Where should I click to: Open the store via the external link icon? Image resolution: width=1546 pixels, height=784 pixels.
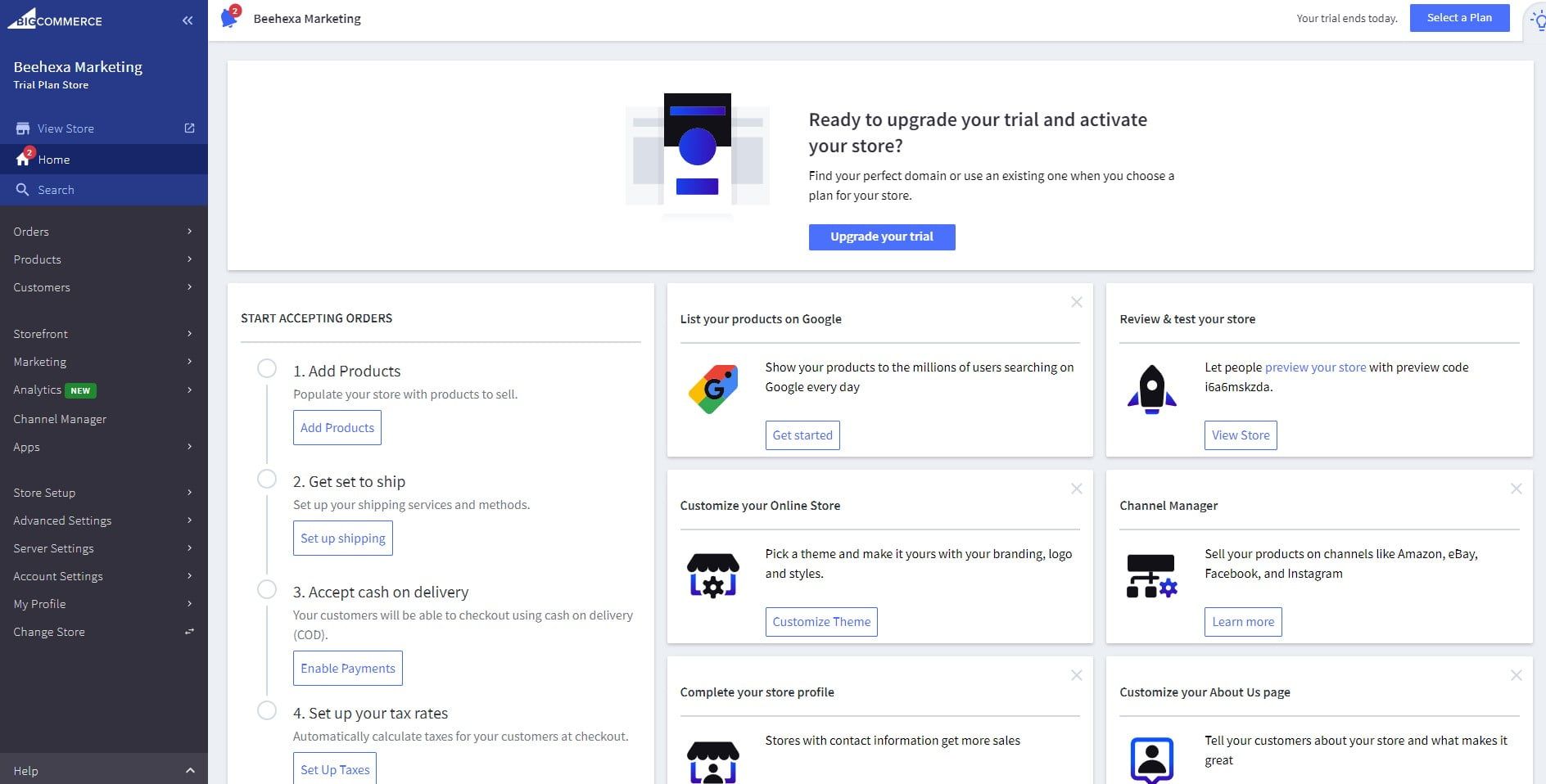(x=188, y=128)
